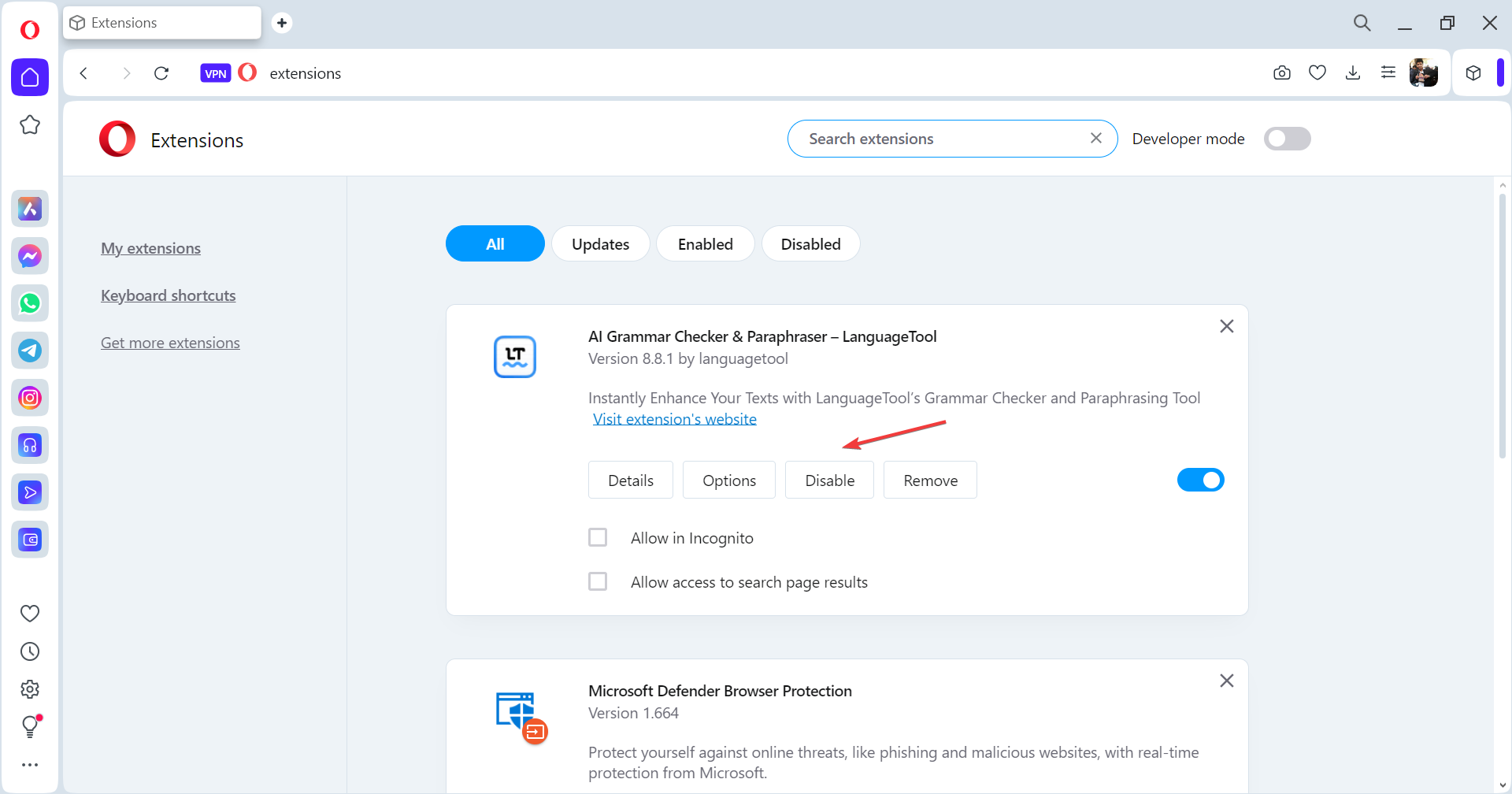Open Instagram in the sidebar

pyautogui.click(x=30, y=398)
